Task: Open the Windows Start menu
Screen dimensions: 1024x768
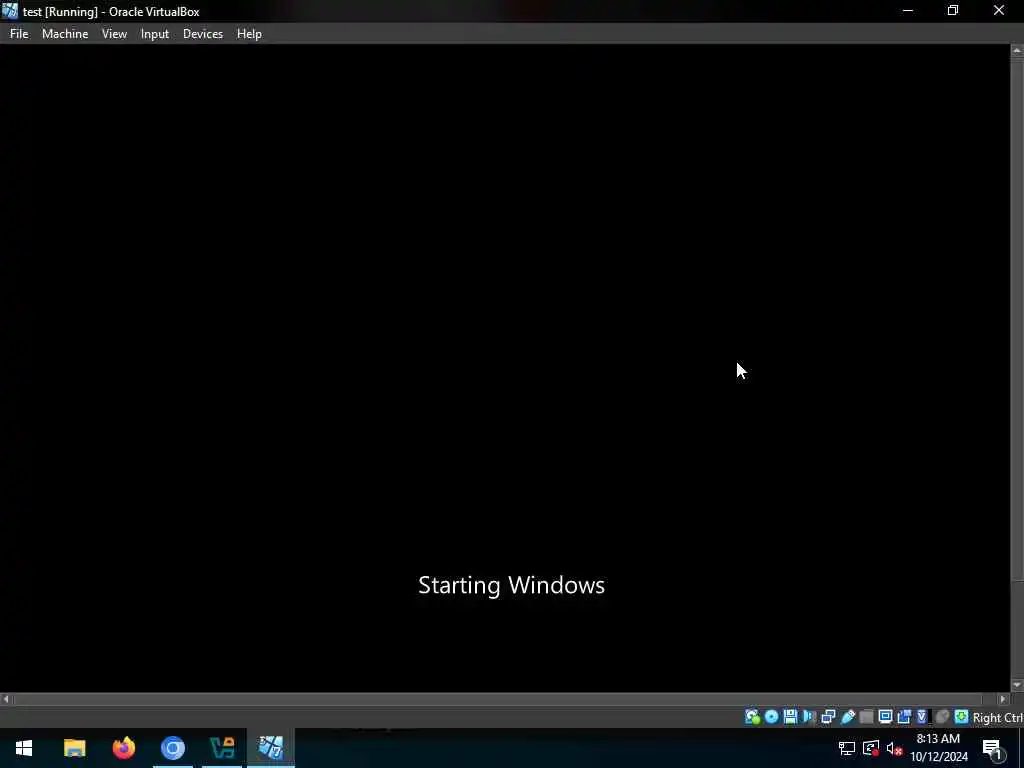Action: click(x=24, y=748)
